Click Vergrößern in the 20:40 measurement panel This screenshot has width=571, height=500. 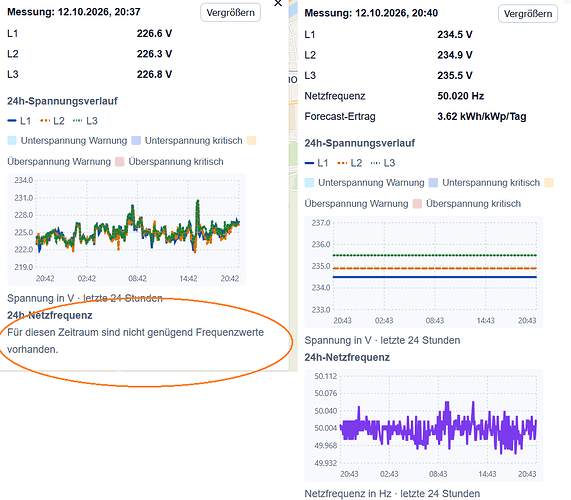[528, 14]
